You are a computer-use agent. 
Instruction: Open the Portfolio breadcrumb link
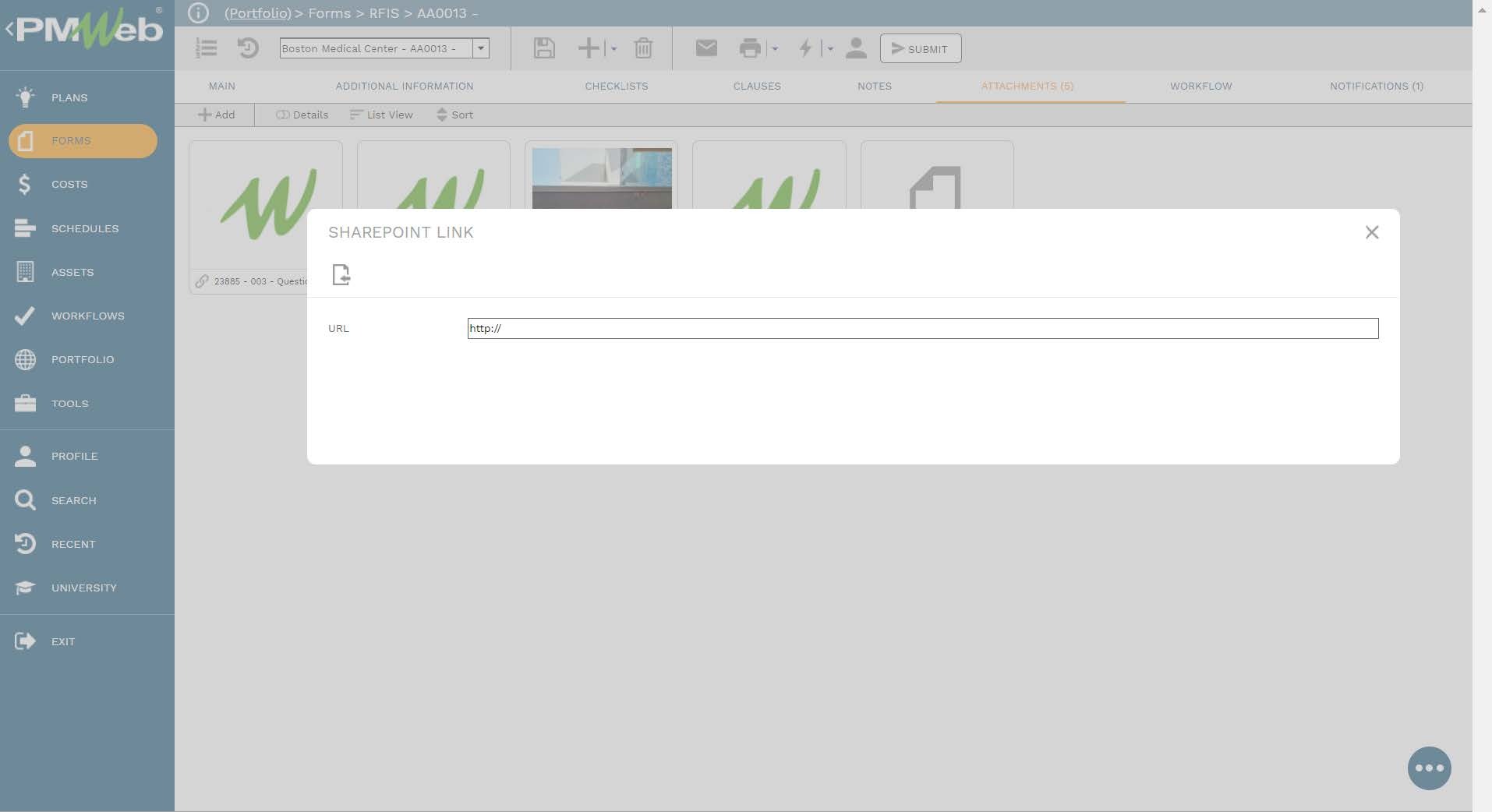(257, 13)
